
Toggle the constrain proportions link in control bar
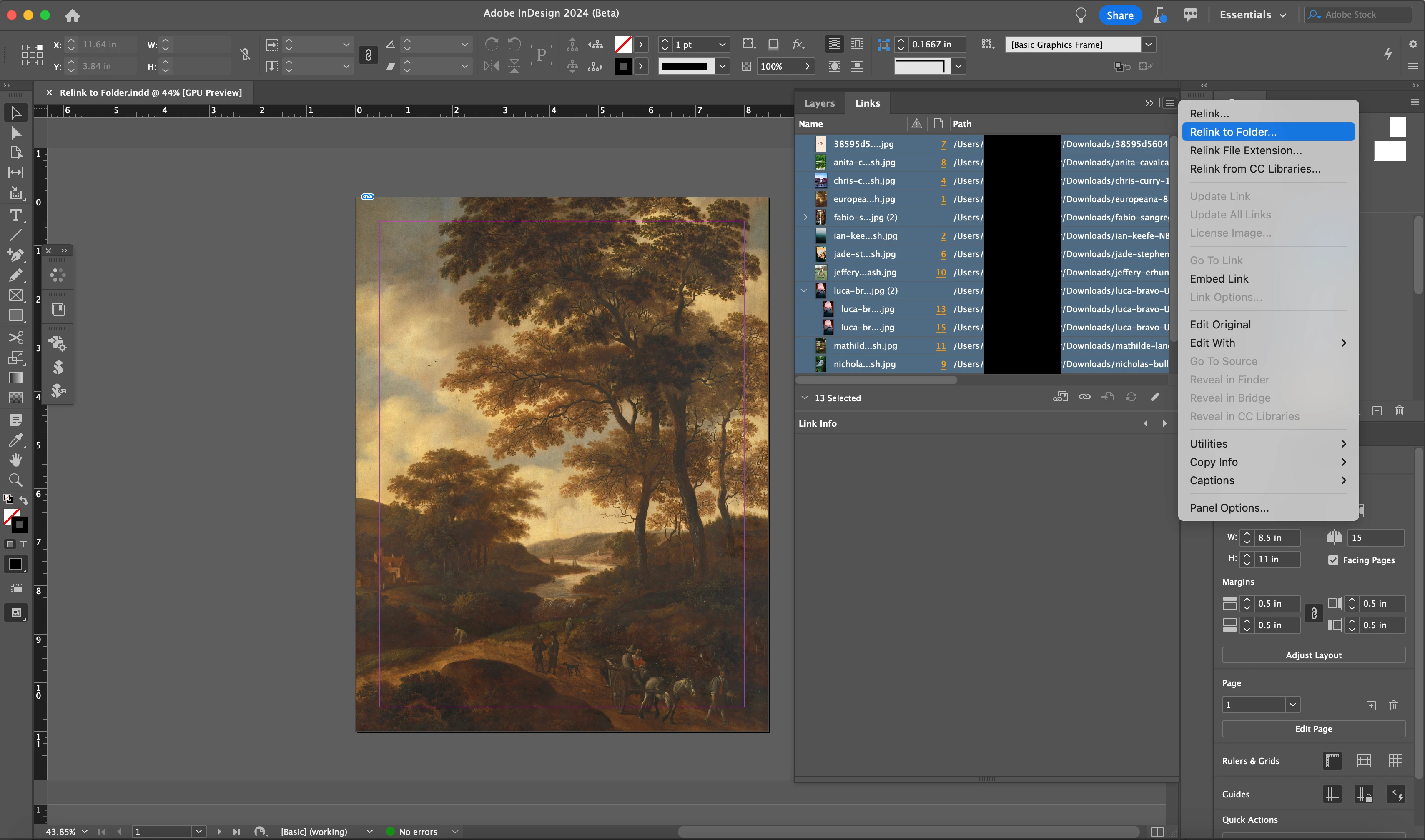point(245,55)
